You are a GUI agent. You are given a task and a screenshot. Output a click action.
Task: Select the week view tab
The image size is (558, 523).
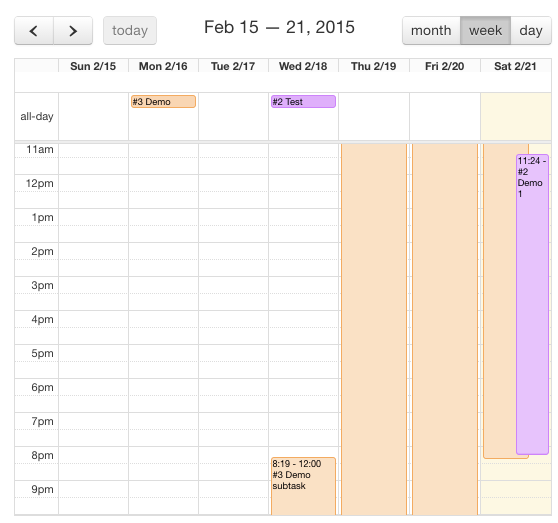pos(485,31)
